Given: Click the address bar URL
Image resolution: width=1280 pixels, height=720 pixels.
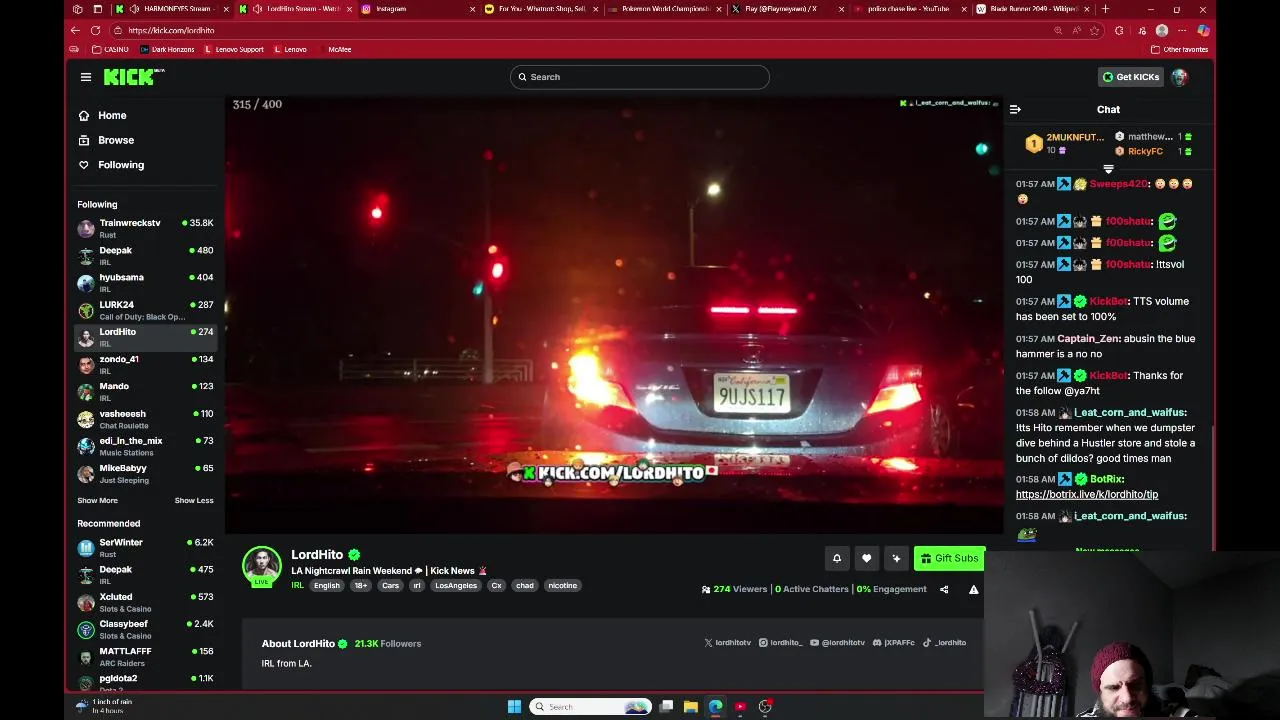Looking at the screenshot, I should [x=171, y=30].
